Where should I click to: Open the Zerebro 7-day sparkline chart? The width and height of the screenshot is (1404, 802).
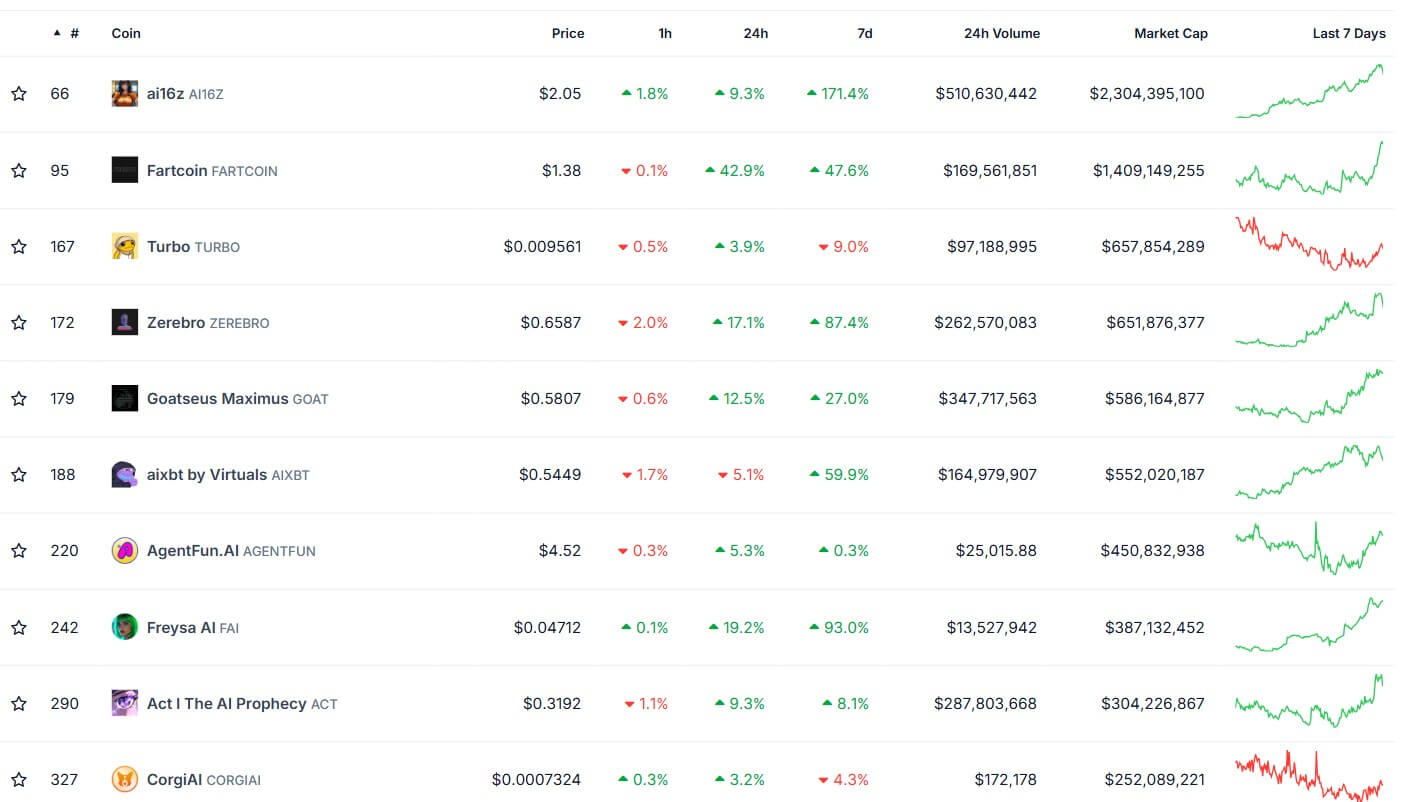point(1309,320)
